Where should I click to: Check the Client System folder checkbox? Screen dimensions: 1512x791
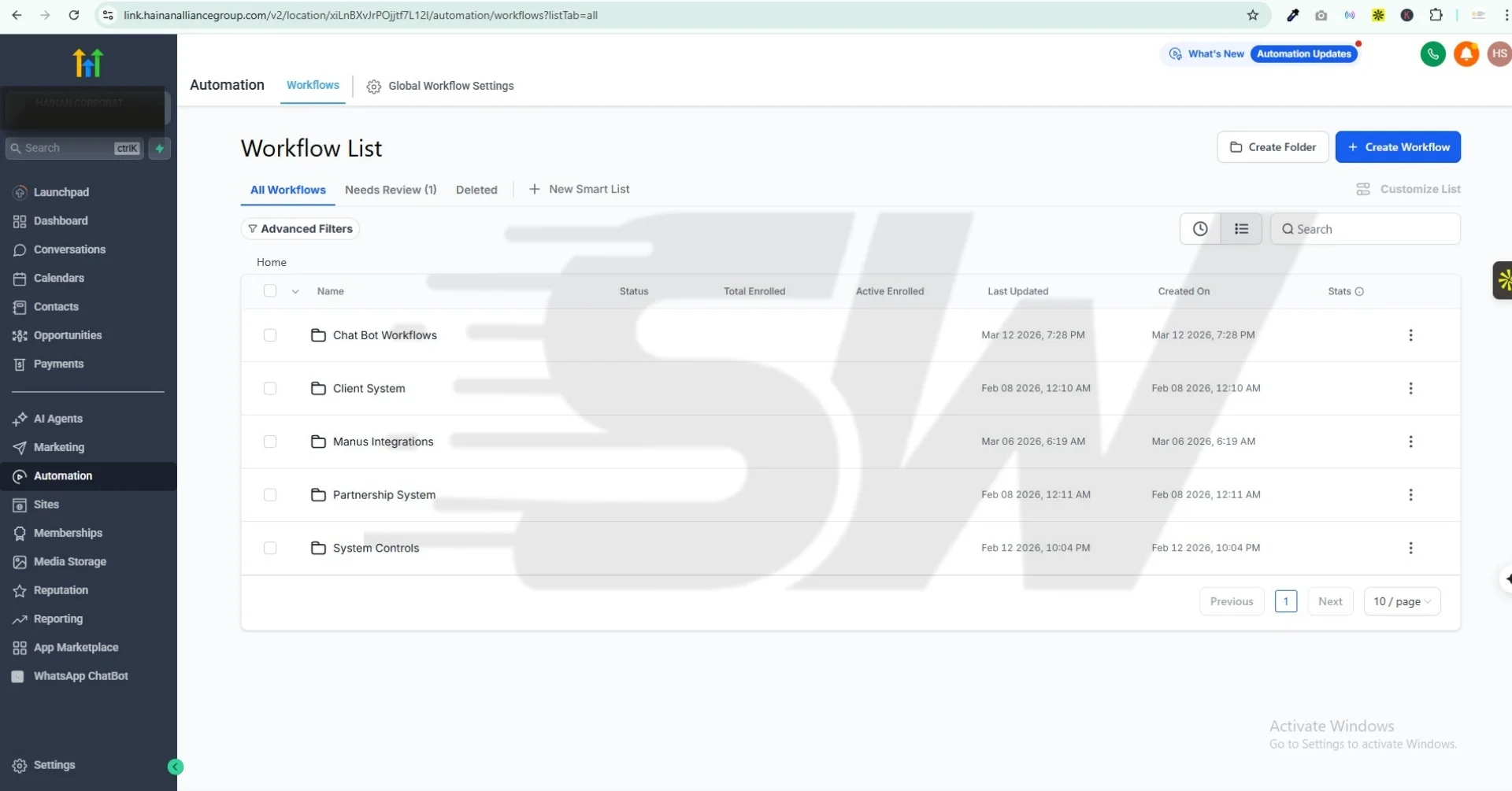click(x=270, y=389)
